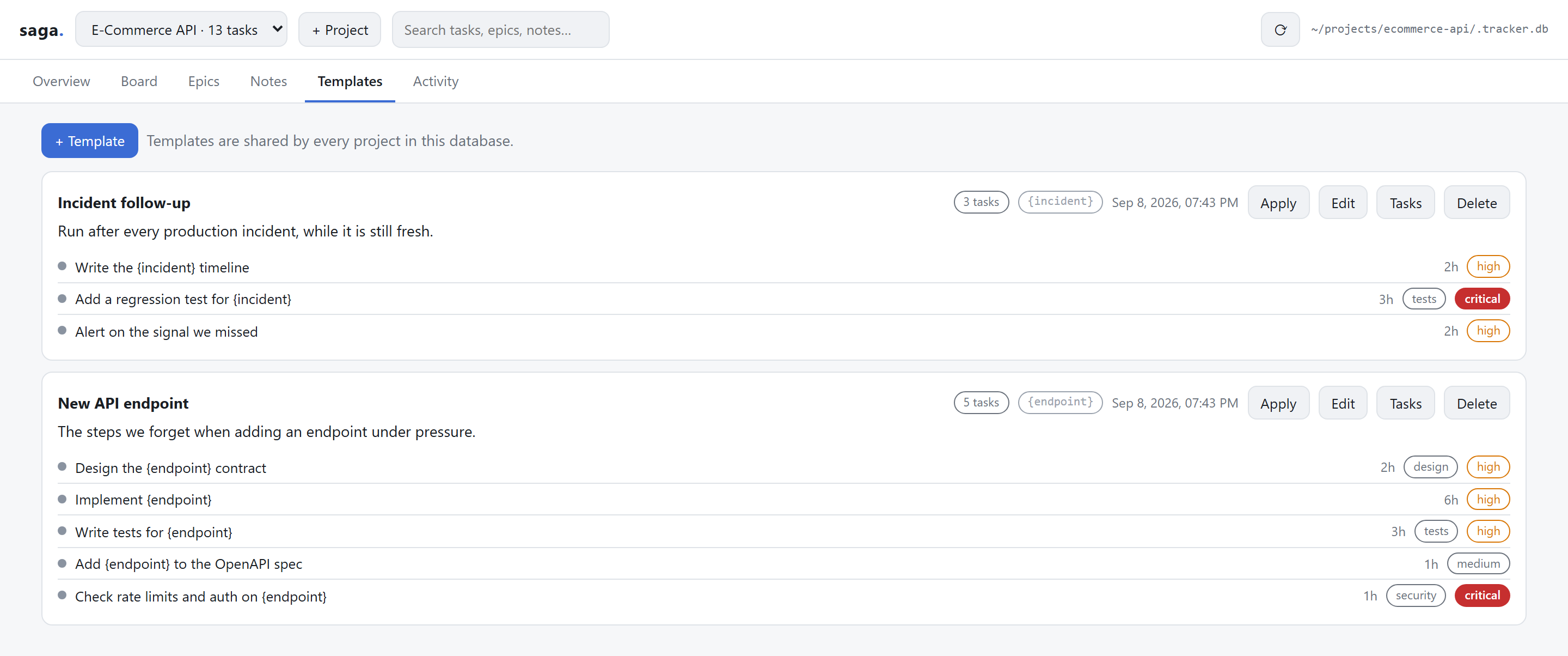This screenshot has width=1568, height=656.
Task: Select 'Check rate limits and auth on {endpoint}' row
Action: 783,596
